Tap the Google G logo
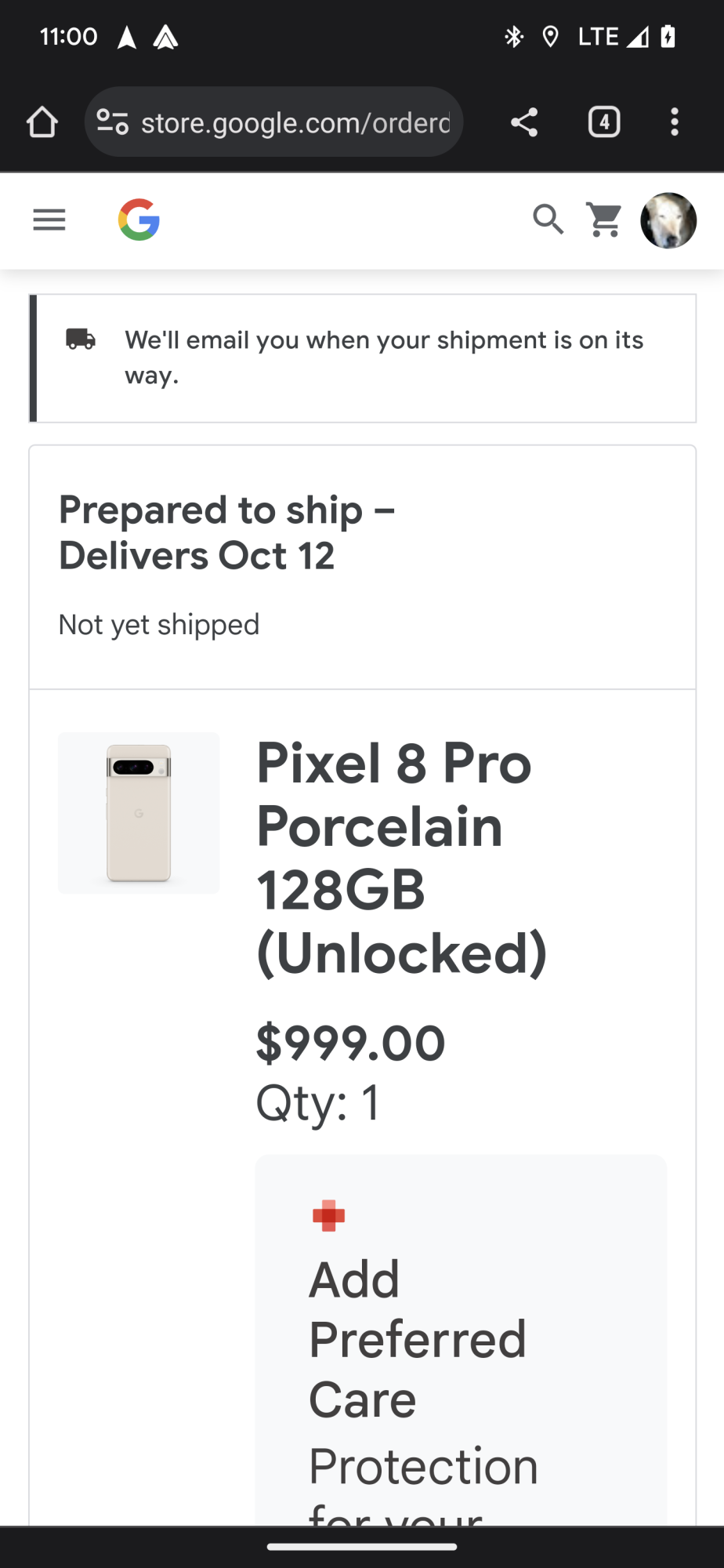724x1568 pixels. click(139, 220)
